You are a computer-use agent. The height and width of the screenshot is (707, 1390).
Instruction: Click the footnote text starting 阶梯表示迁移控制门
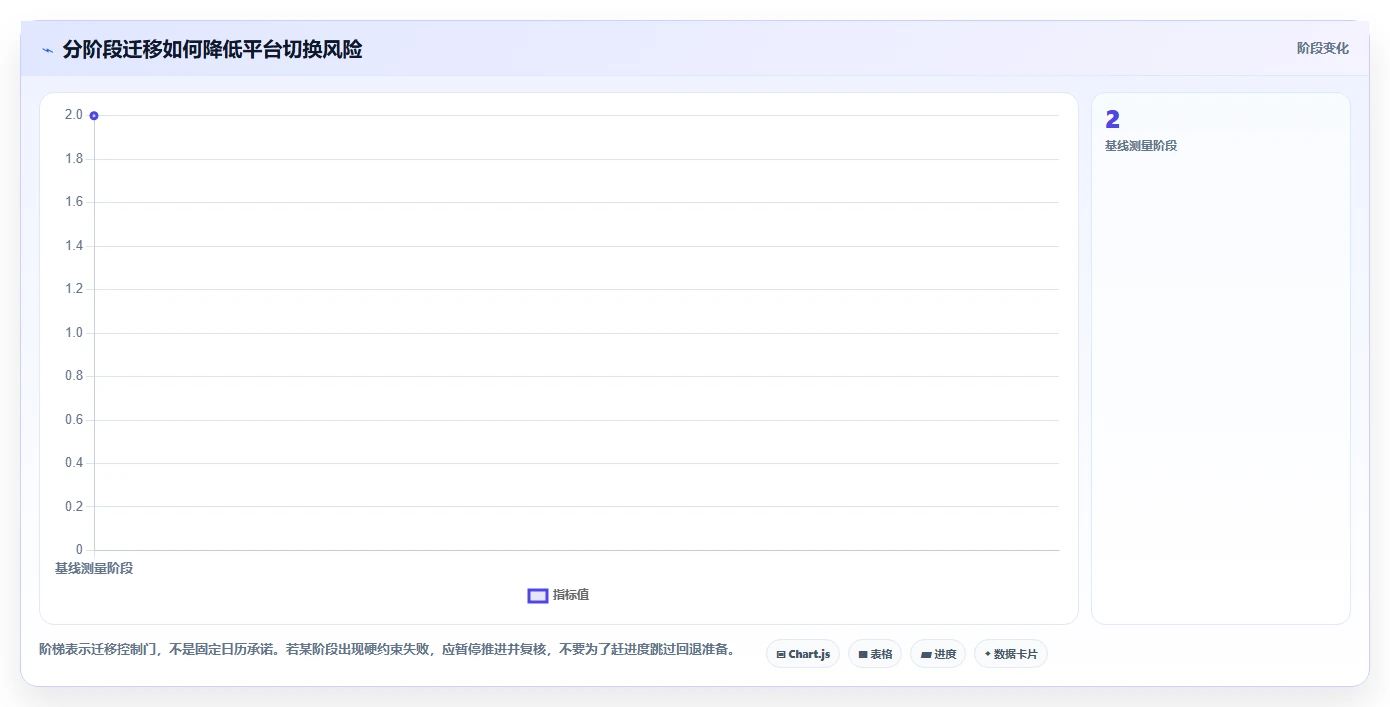[390, 649]
